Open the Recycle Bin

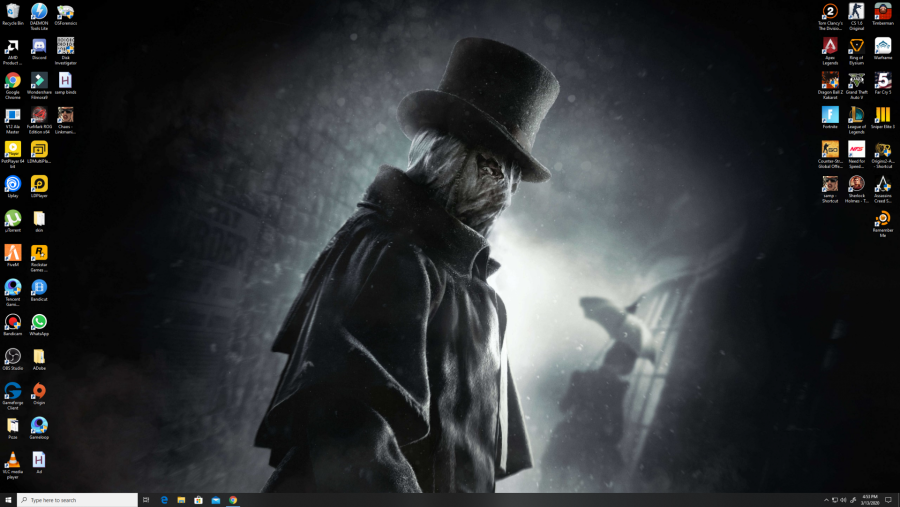tap(13, 12)
